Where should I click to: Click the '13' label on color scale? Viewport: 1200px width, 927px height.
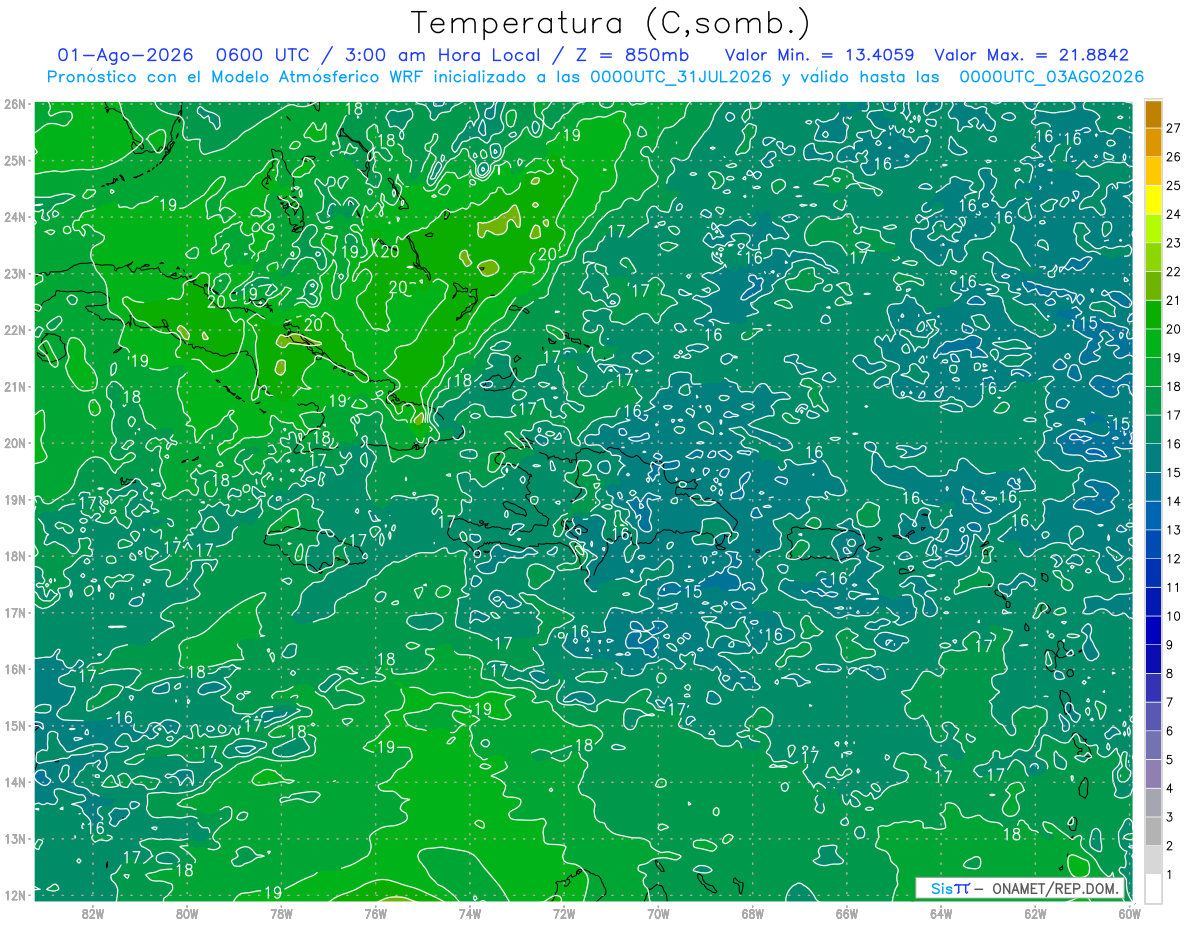point(1174,530)
